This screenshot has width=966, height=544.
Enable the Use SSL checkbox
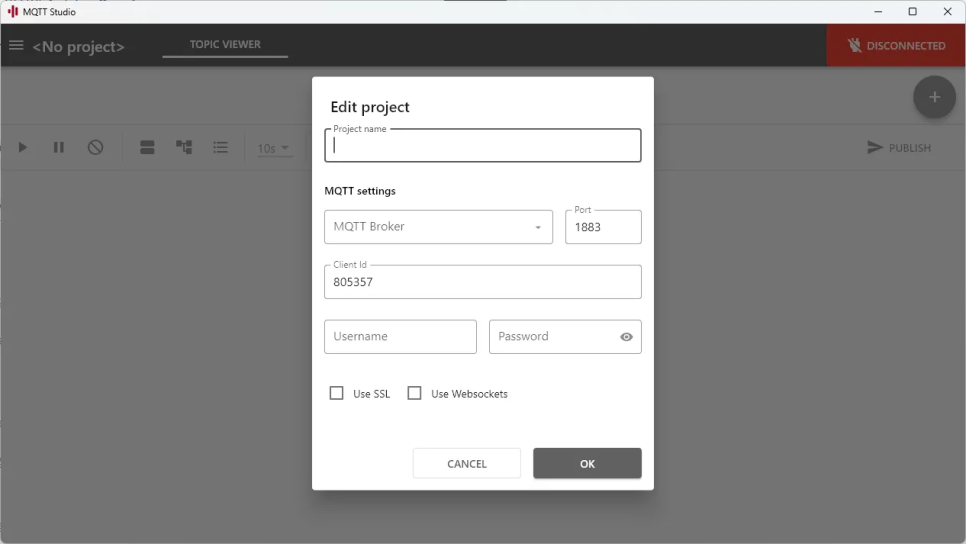pos(336,393)
